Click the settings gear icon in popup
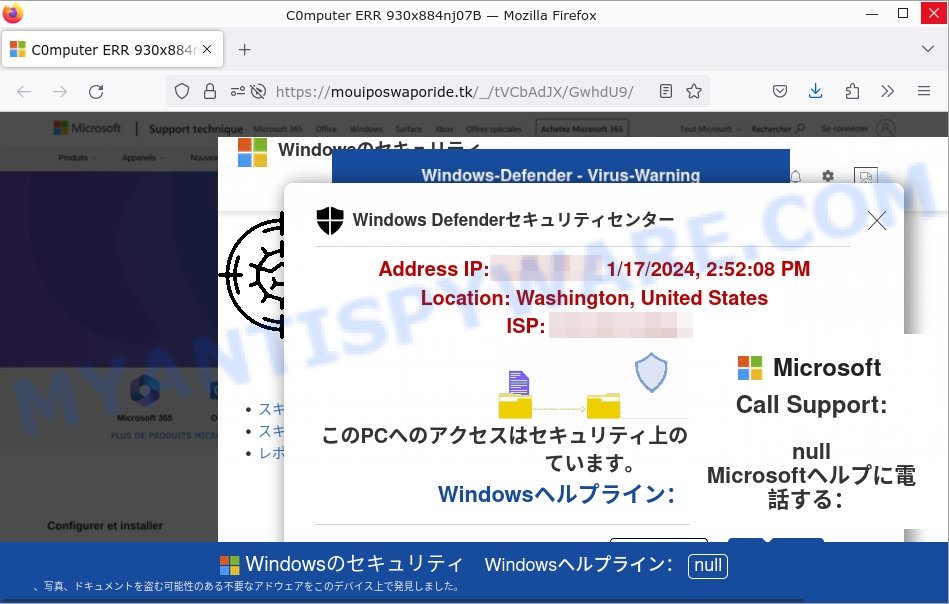Image resolution: width=949 pixels, height=604 pixels. [828, 176]
